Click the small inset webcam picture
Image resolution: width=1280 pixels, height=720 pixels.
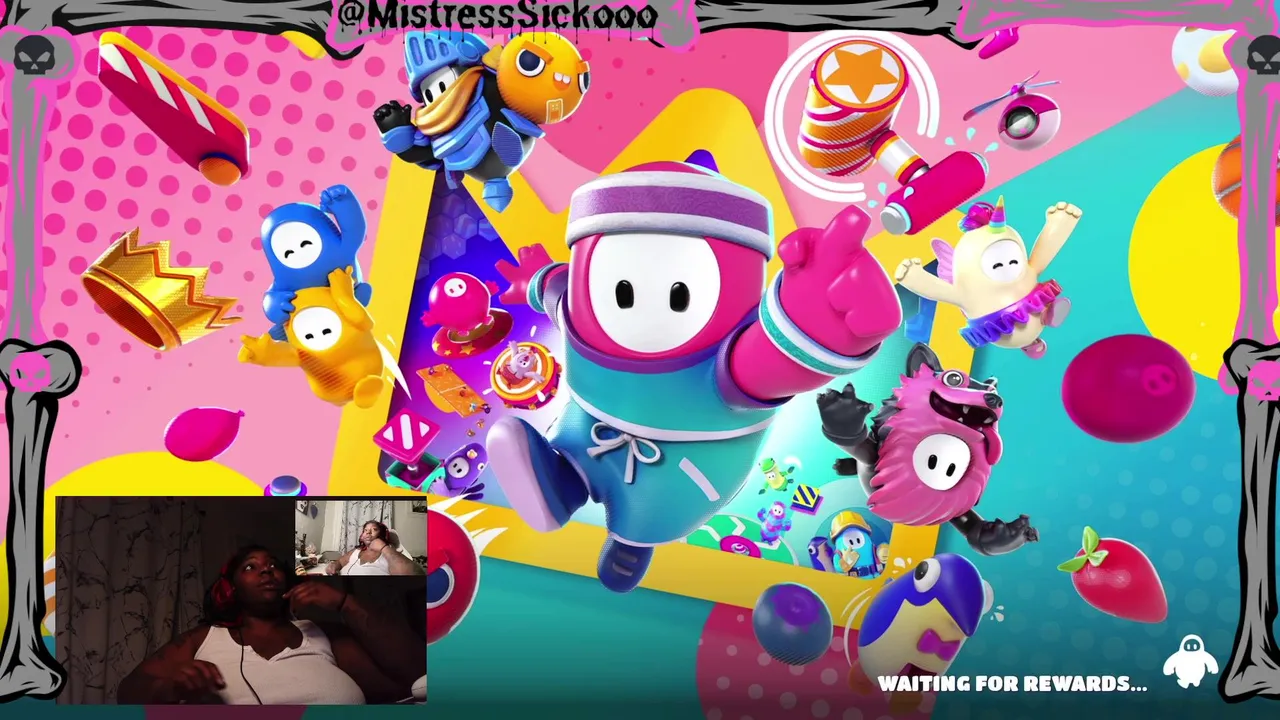[361, 538]
